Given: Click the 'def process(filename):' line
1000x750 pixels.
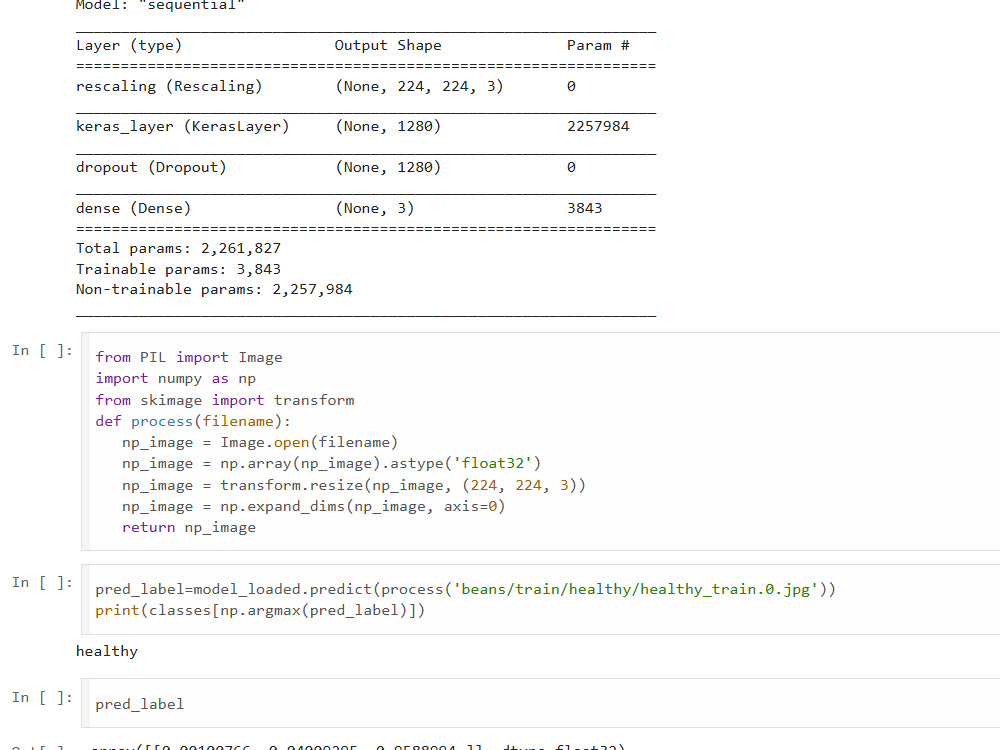Looking at the screenshot, I should [x=193, y=422].
